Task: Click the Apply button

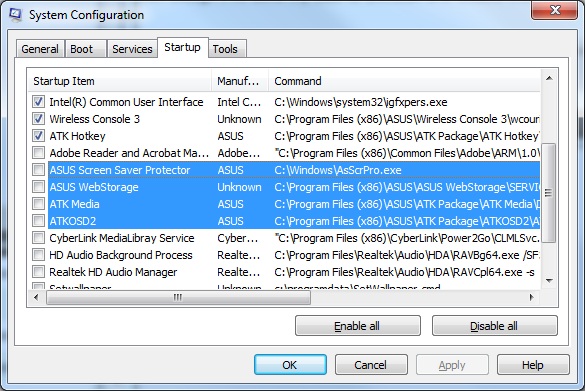Action: [x=452, y=365]
